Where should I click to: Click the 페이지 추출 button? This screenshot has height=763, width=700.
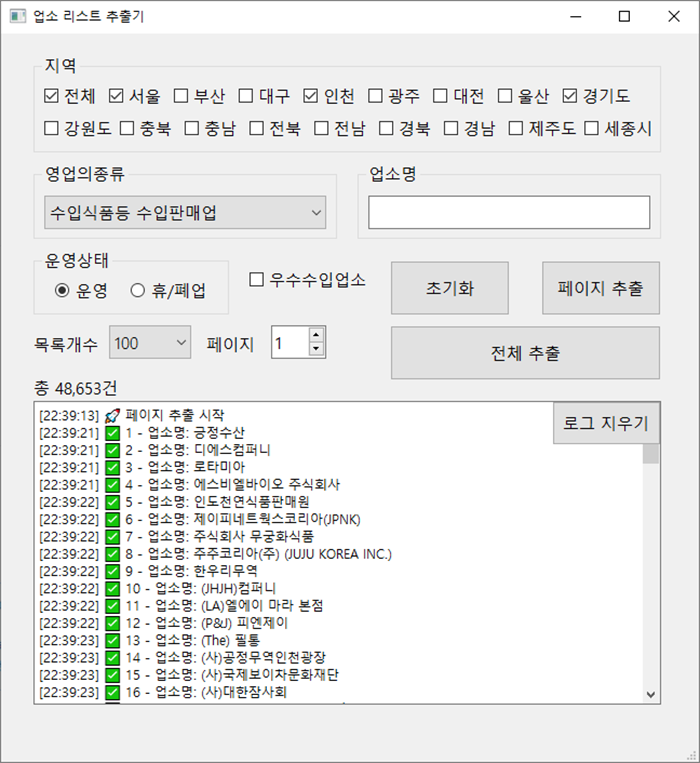pyautogui.click(x=601, y=288)
